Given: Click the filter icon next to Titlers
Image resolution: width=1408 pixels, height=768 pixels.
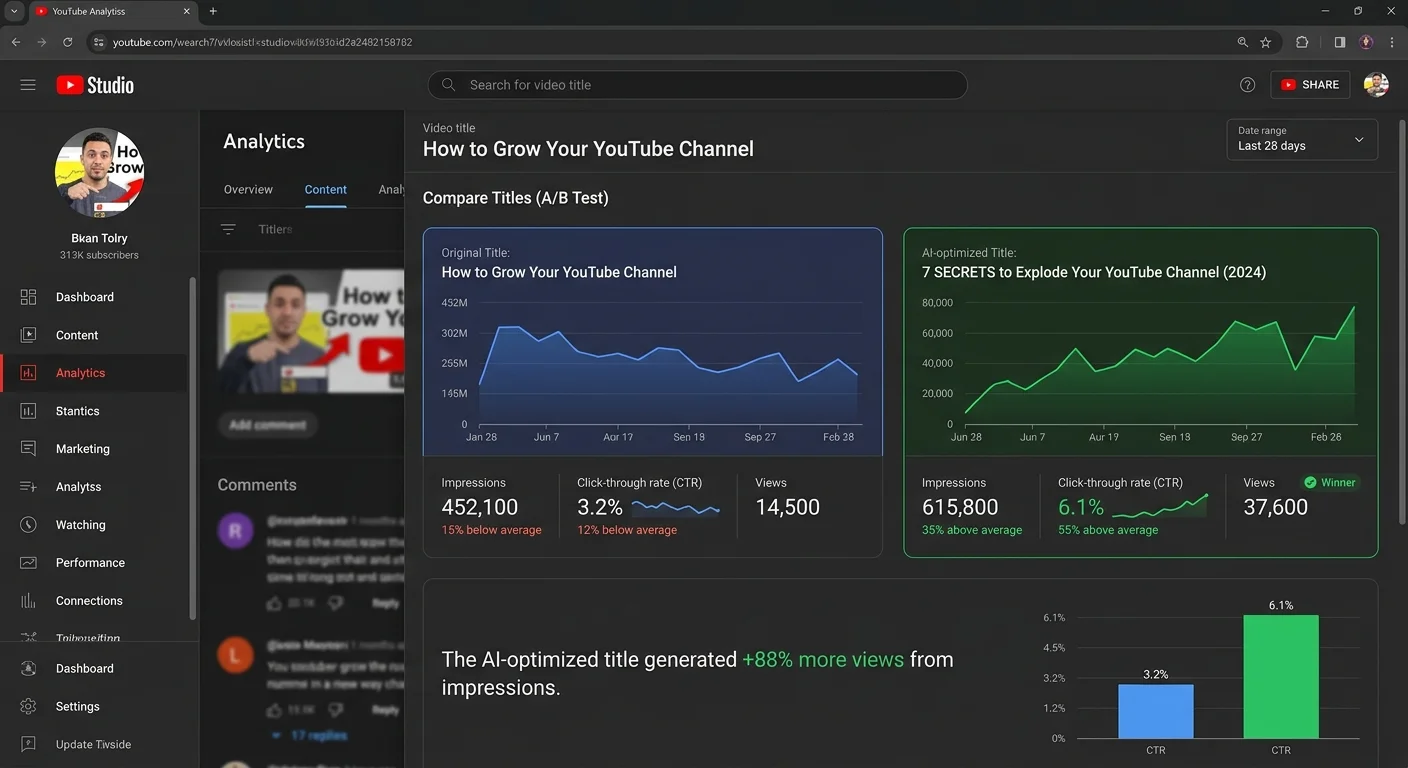Looking at the screenshot, I should point(228,229).
